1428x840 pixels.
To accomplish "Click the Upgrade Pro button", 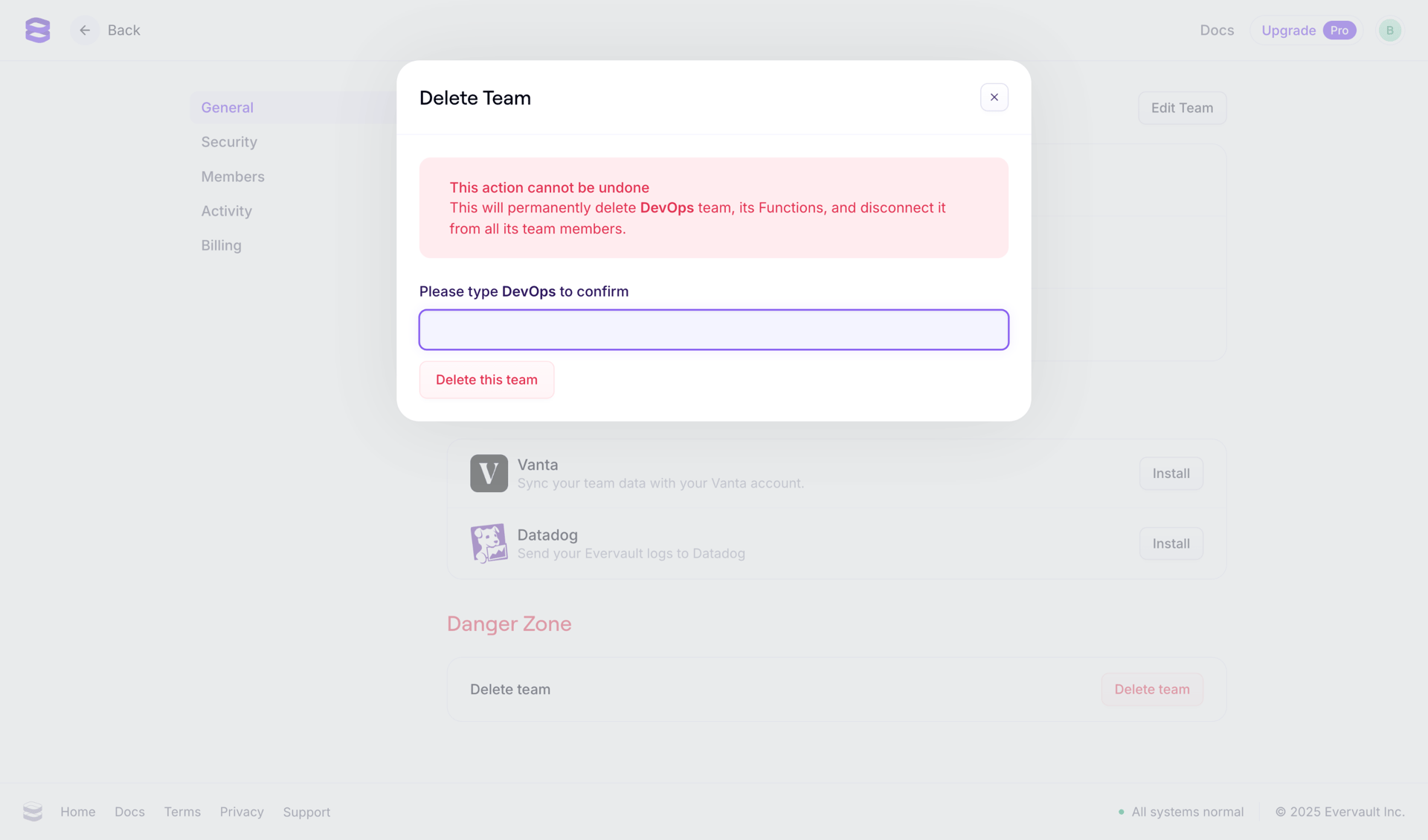I will coord(1305,30).
